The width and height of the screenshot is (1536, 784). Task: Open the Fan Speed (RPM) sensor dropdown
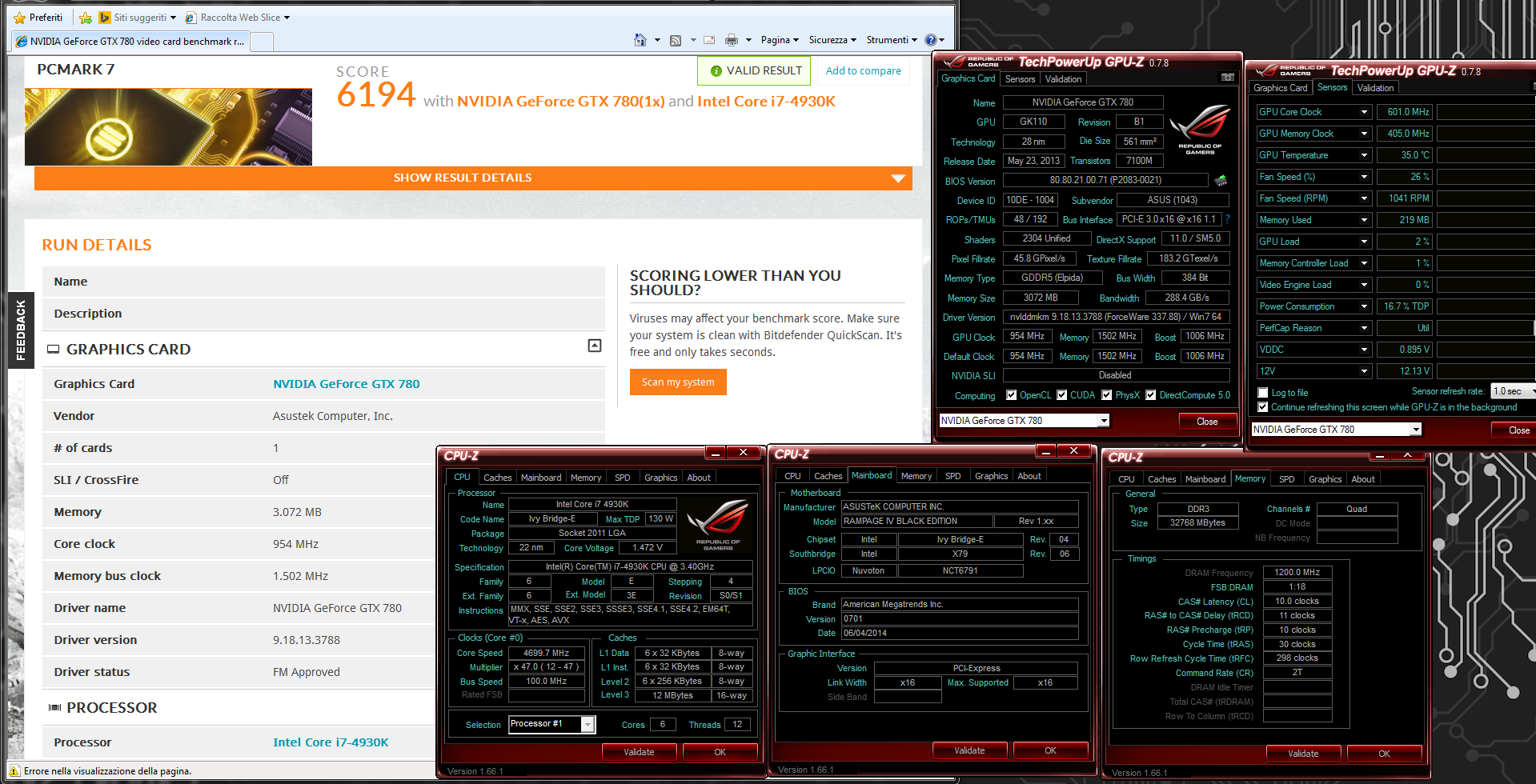coord(1365,198)
